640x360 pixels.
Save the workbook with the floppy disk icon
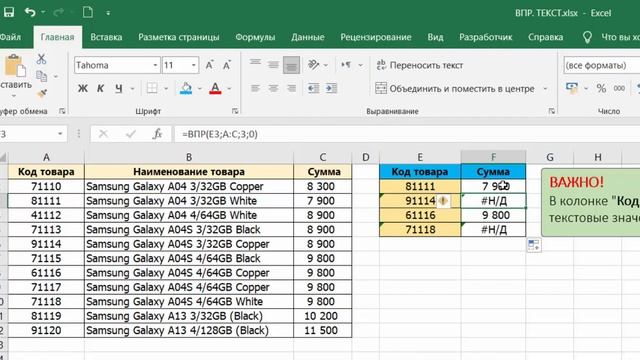[9, 12]
